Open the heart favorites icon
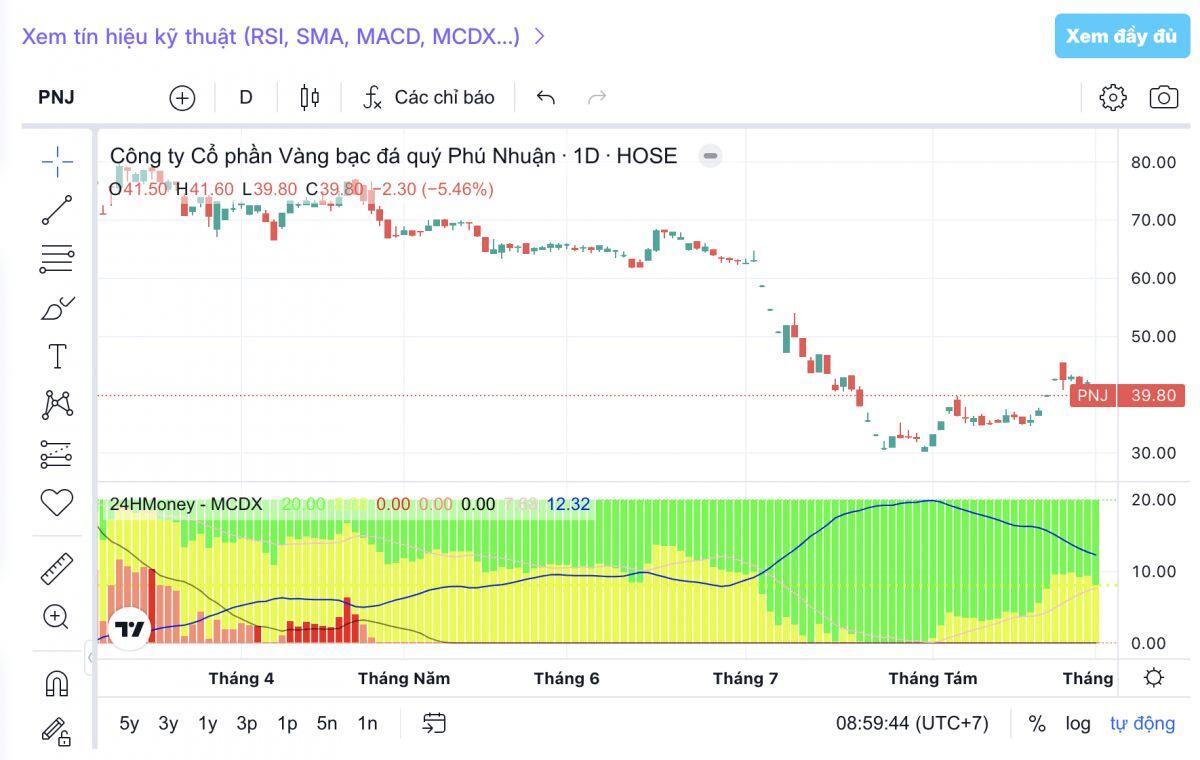The image size is (1200, 760). (x=57, y=502)
